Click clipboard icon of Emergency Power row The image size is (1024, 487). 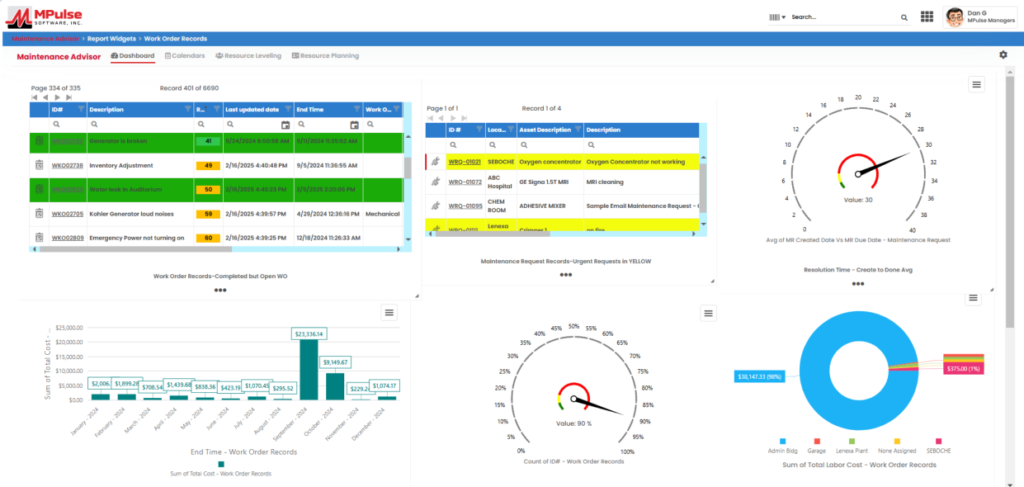click(x=39, y=237)
